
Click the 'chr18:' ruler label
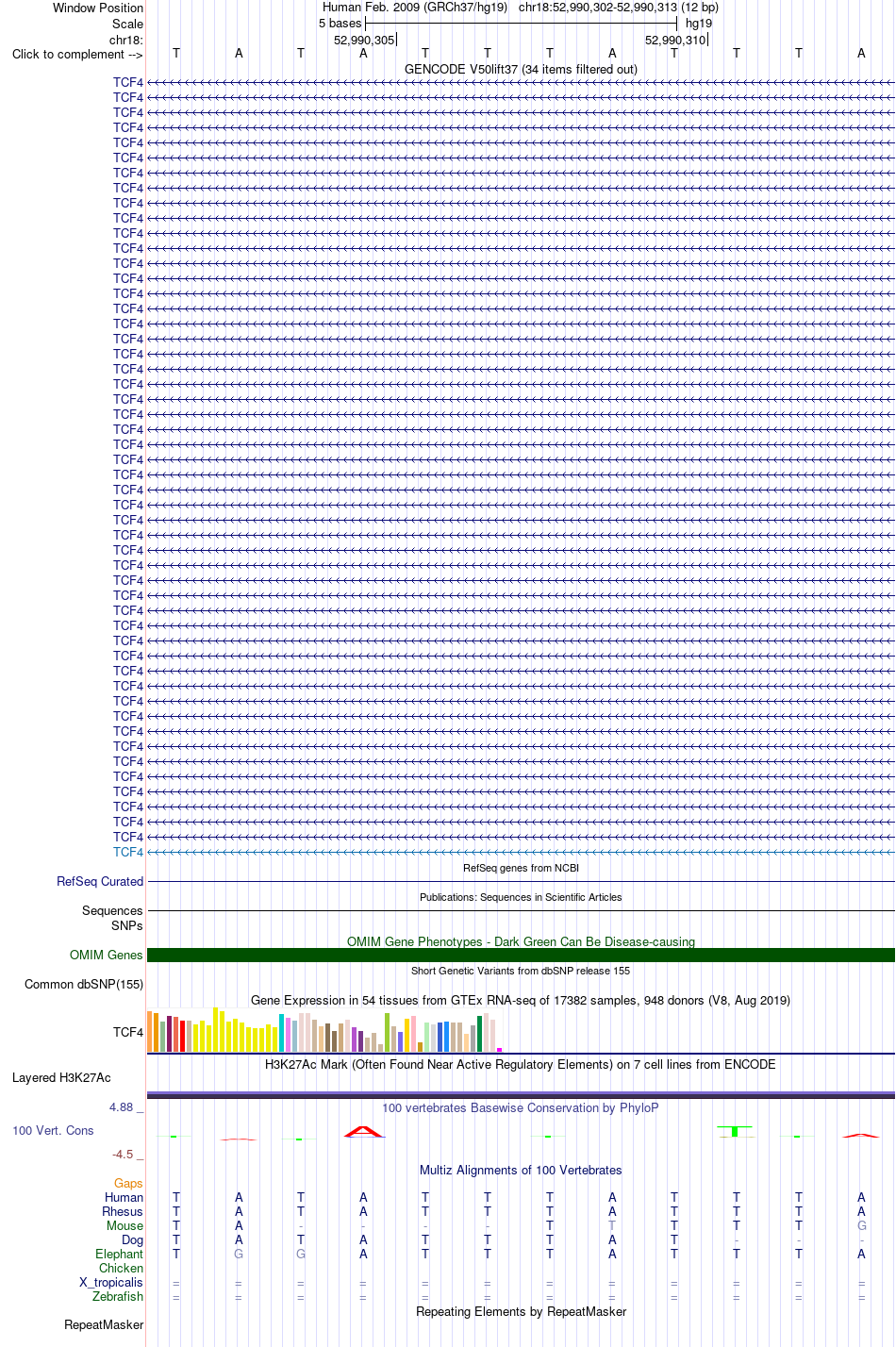pos(126,40)
